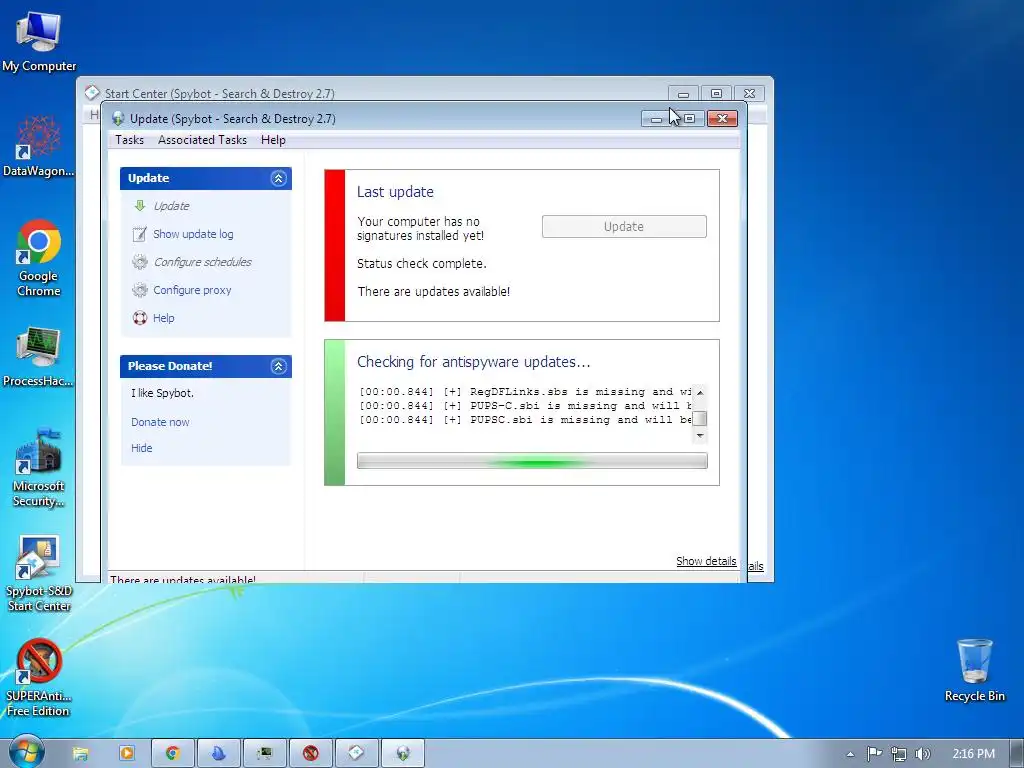Viewport: 1024px width, 768px height.
Task: Collapse the Please Donate! panel
Action: point(279,366)
